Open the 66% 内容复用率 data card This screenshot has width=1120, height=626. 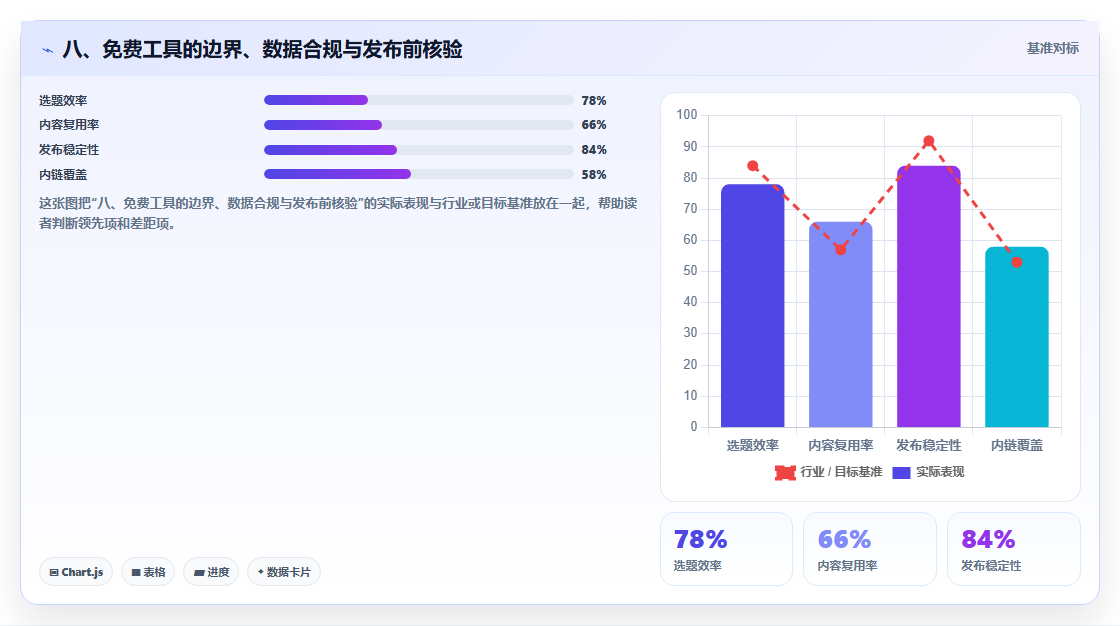click(869, 549)
